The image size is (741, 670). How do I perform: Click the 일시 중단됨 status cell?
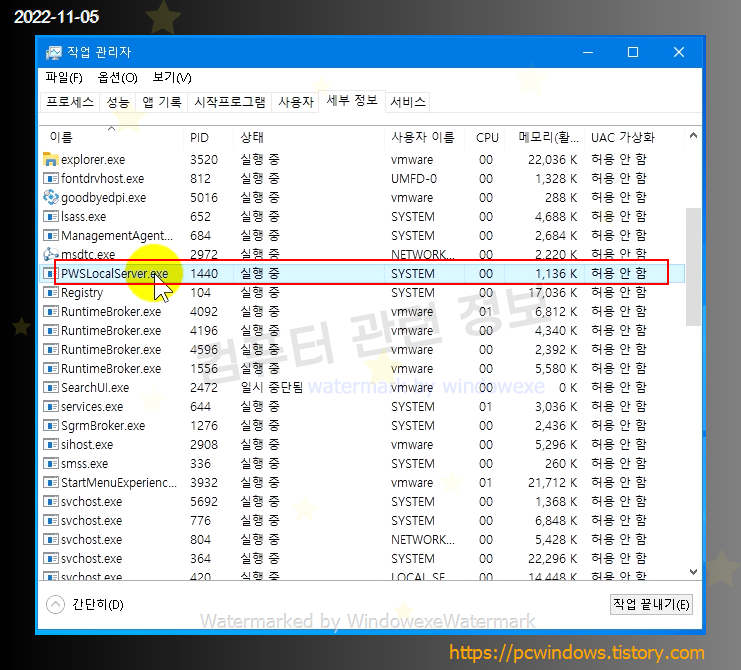[272, 387]
